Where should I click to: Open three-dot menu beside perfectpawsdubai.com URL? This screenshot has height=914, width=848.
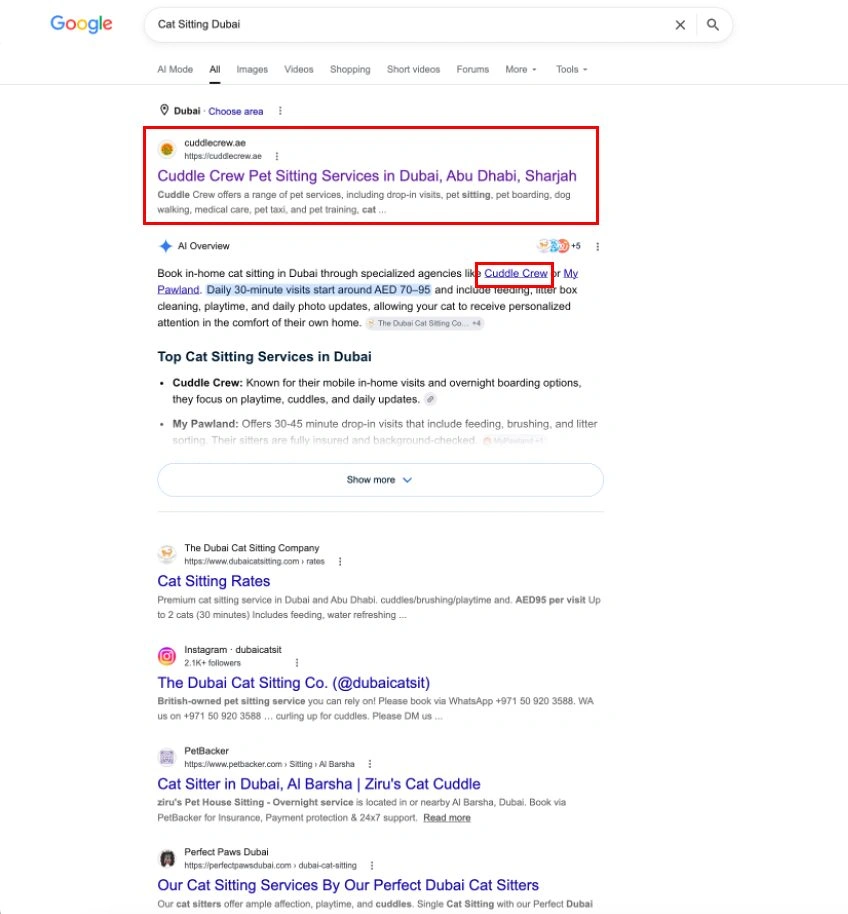(x=372, y=865)
